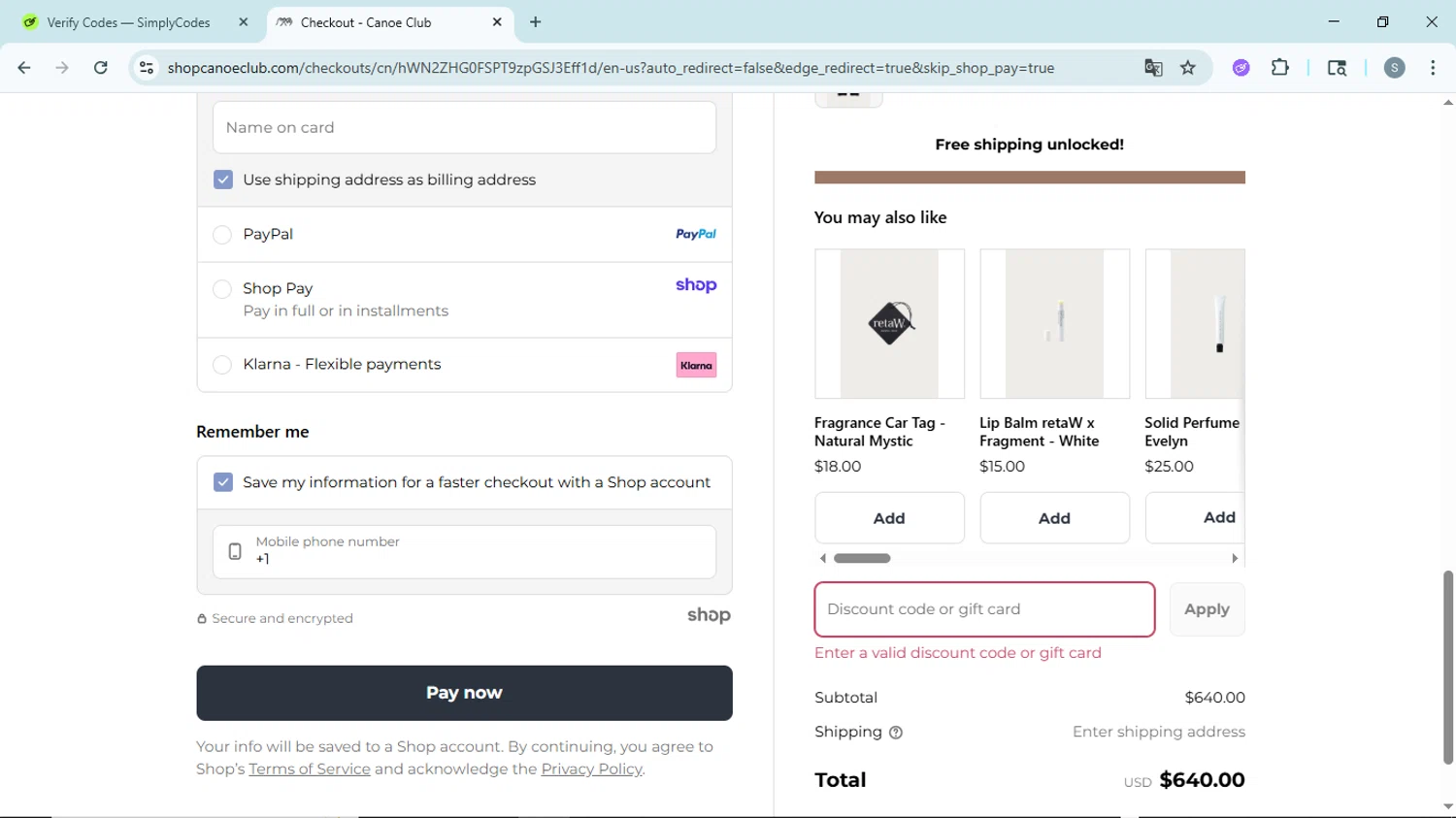Click the You may also like heading
Viewport: 1456px width, 818px height.
[880, 217]
